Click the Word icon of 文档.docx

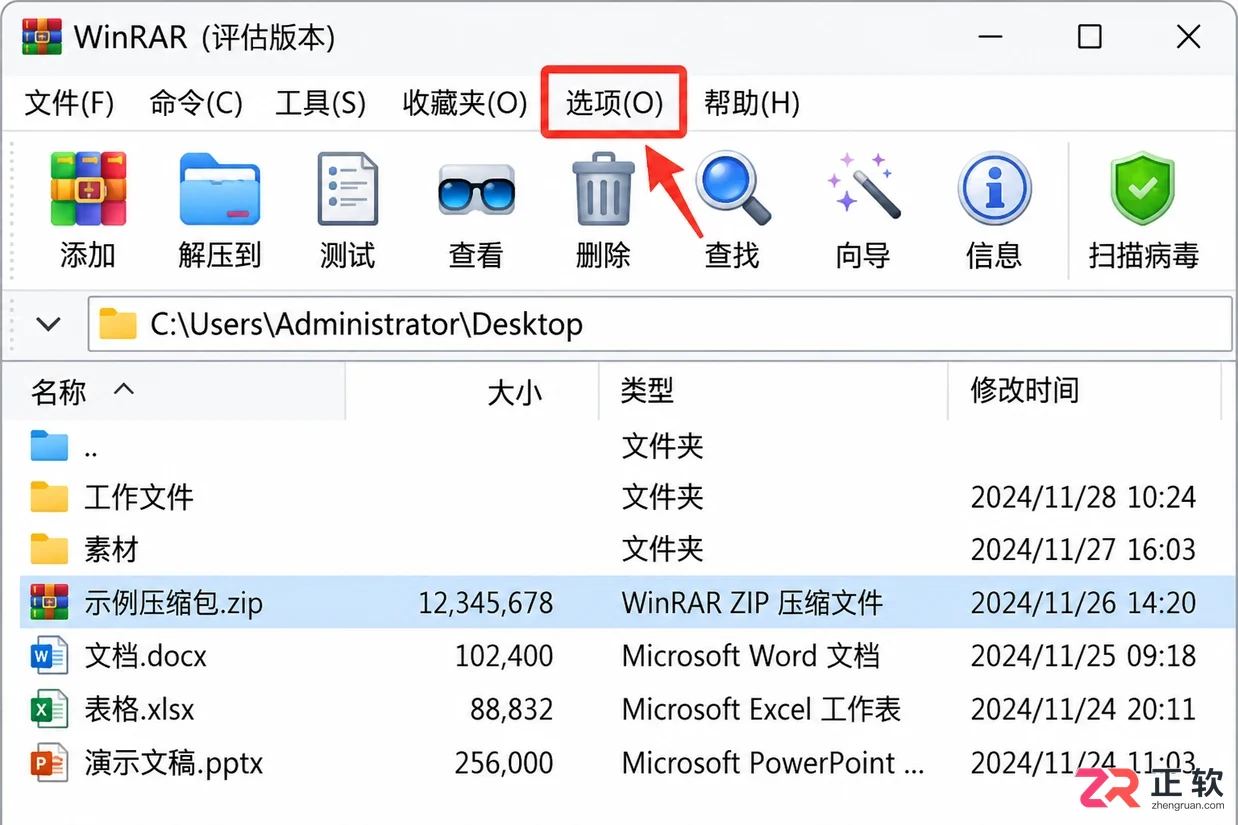[x=49, y=656]
